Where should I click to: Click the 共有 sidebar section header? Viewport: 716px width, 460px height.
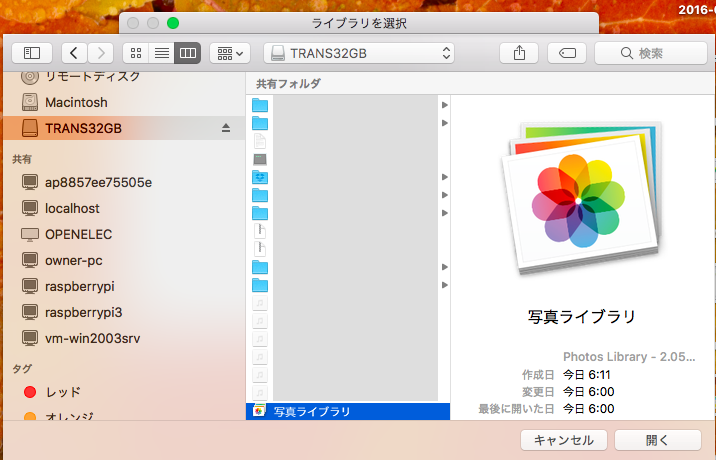22,159
